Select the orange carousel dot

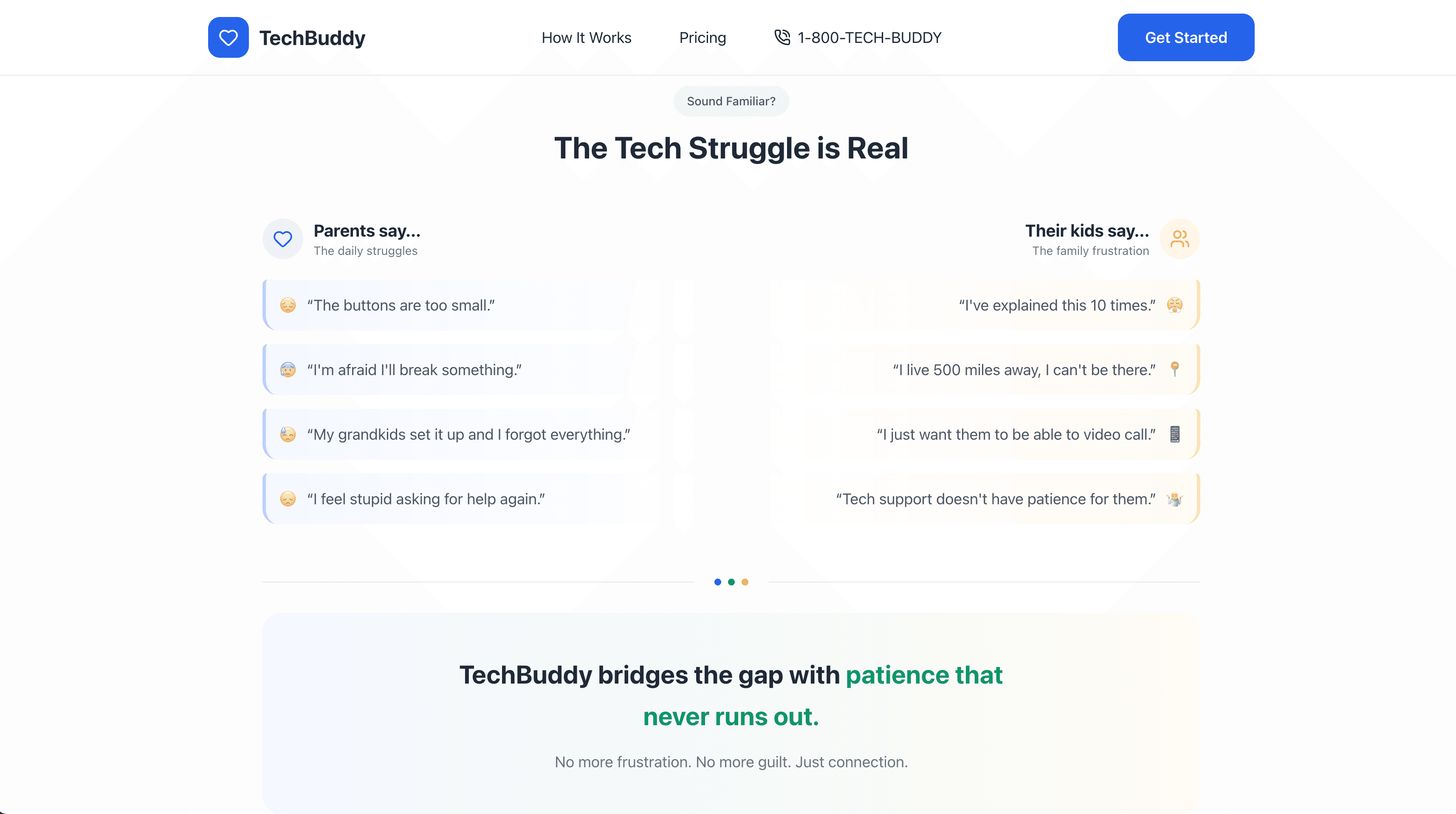(x=745, y=581)
